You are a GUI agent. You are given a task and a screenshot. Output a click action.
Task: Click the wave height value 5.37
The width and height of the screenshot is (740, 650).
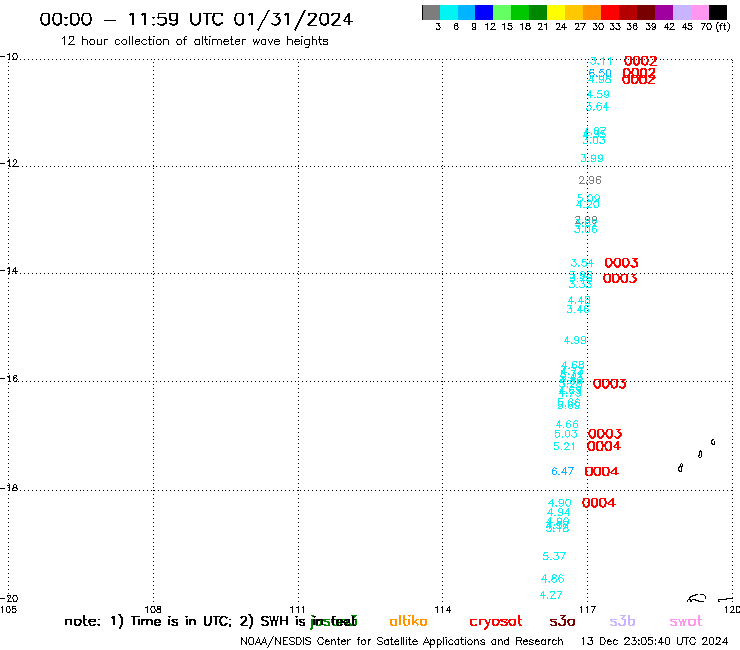click(554, 556)
